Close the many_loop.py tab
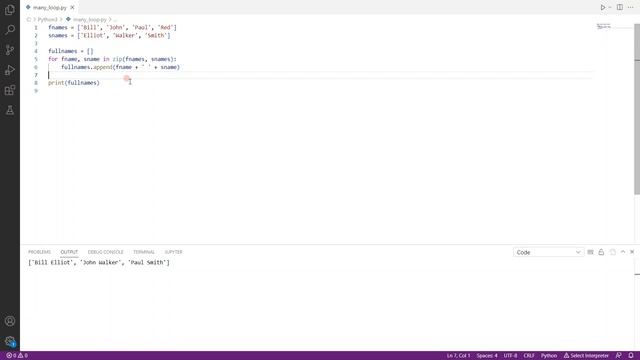 point(72,7)
